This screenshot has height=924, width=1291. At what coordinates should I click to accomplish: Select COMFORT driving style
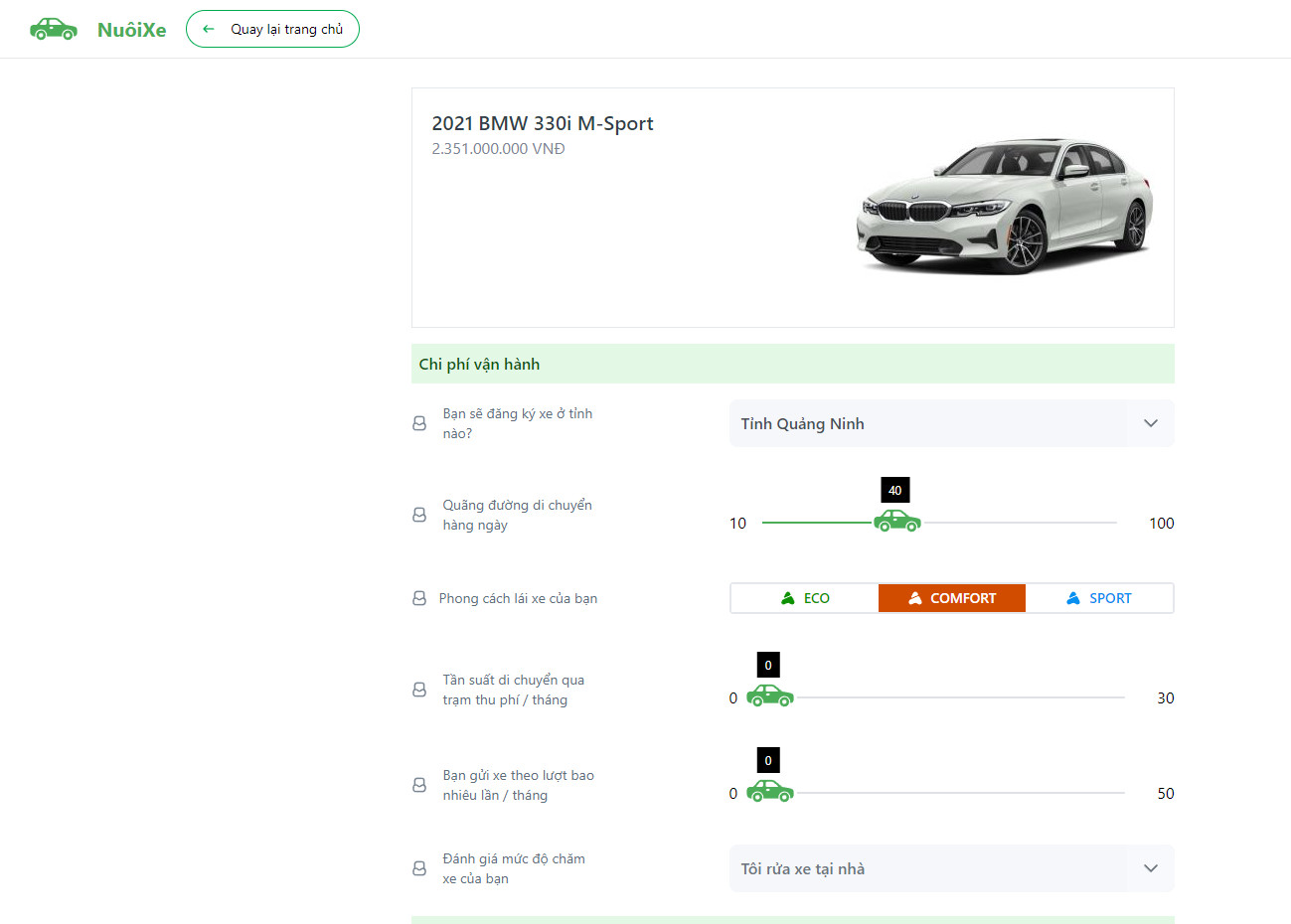click(x=952, y=598)
